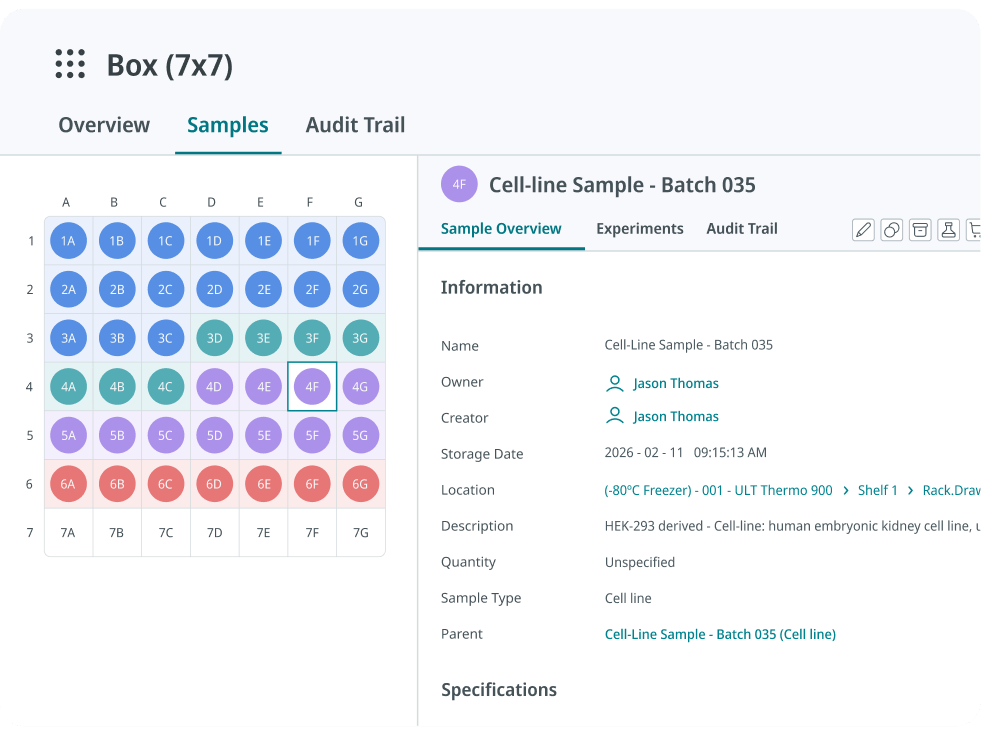Select purple sample 5E
Viewport: 981px width, 735px height.
click(x=263, y=435)
